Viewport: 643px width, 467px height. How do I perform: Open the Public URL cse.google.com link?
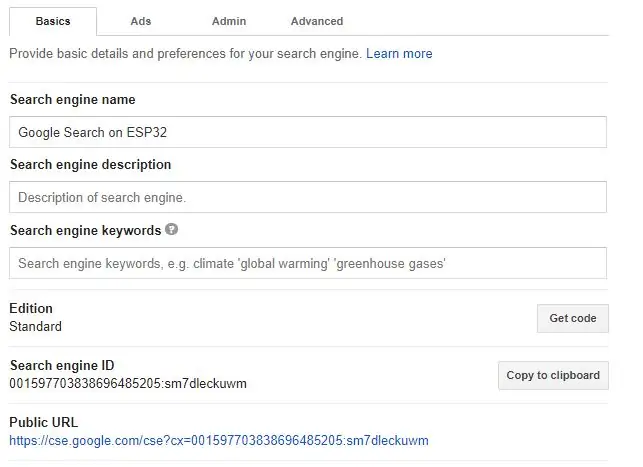coord(219,440)
